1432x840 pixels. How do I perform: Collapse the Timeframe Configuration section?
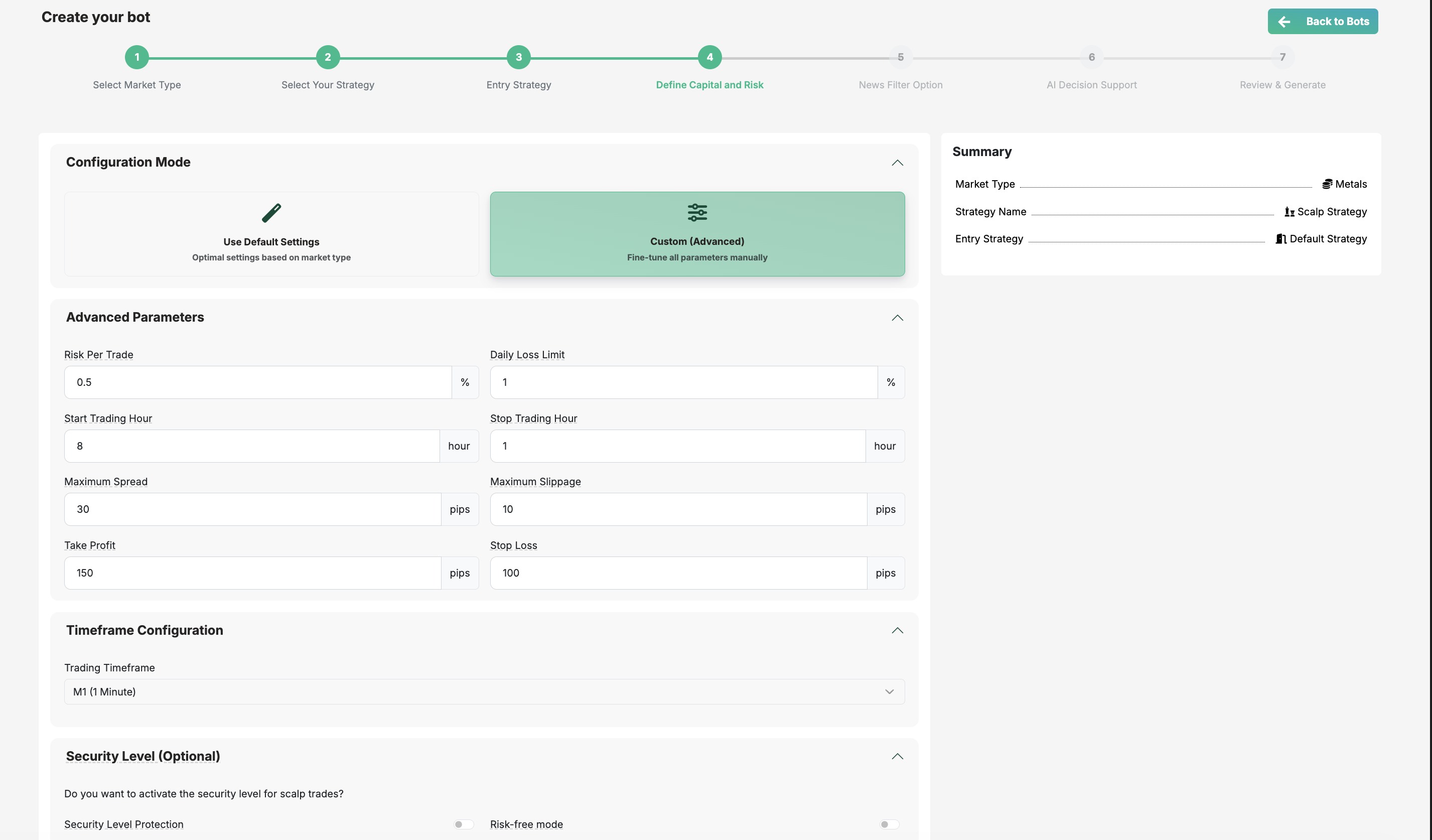[x=897, y=630]
